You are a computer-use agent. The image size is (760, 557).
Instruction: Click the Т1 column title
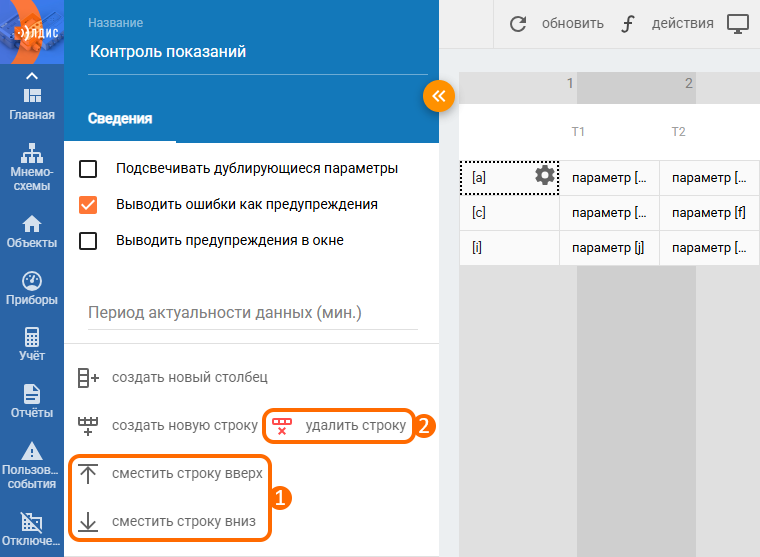pos(578,132)
